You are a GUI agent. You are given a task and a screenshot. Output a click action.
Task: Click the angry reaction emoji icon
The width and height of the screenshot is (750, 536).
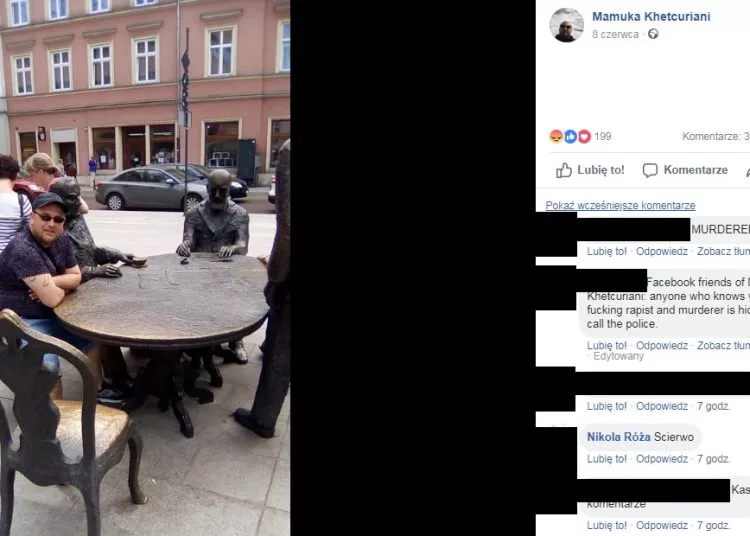click(556, 137)
